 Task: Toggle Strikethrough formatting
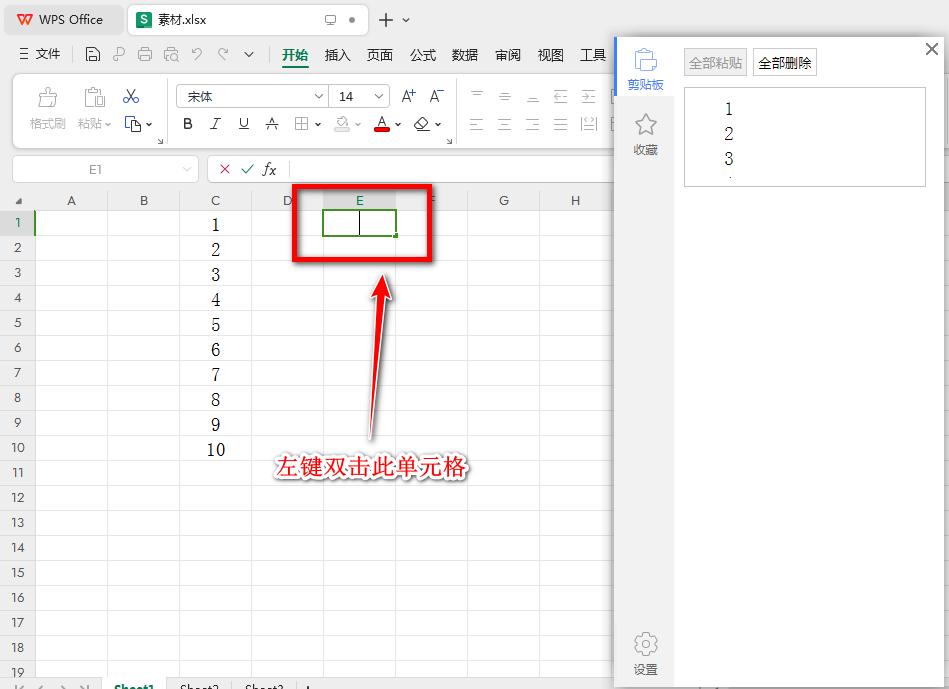(272, 124)
